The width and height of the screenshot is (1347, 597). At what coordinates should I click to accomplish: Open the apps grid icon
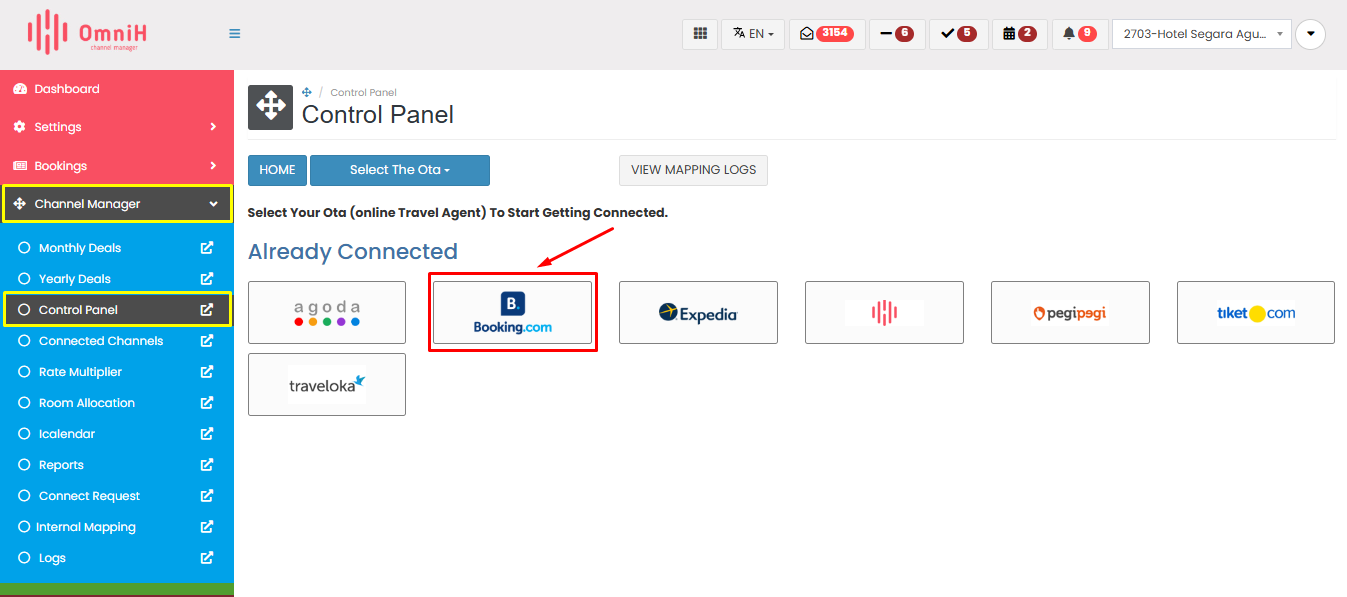coord(700,34)
